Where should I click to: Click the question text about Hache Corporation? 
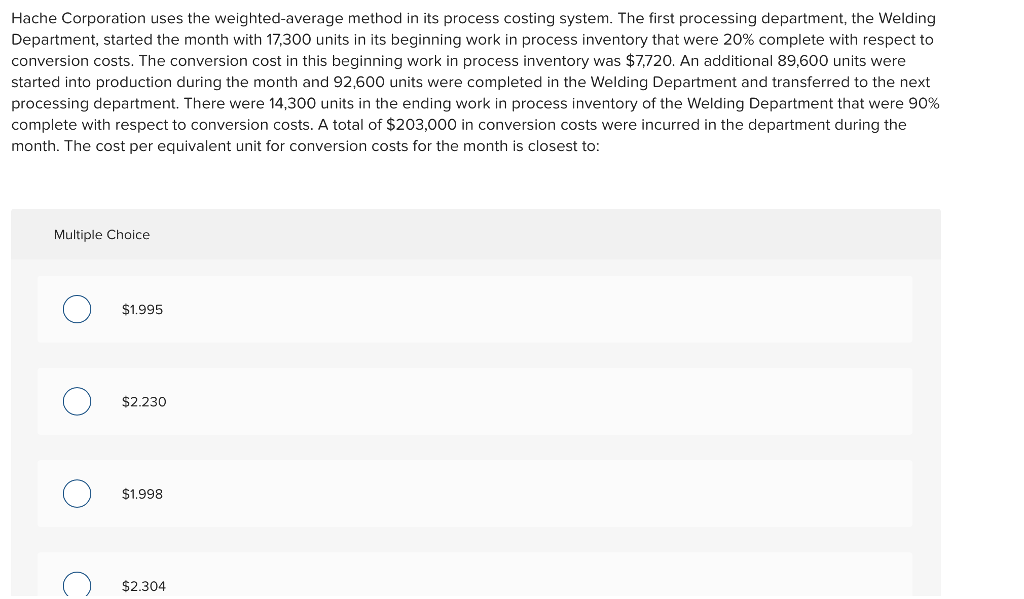click(x=470, y=80)
